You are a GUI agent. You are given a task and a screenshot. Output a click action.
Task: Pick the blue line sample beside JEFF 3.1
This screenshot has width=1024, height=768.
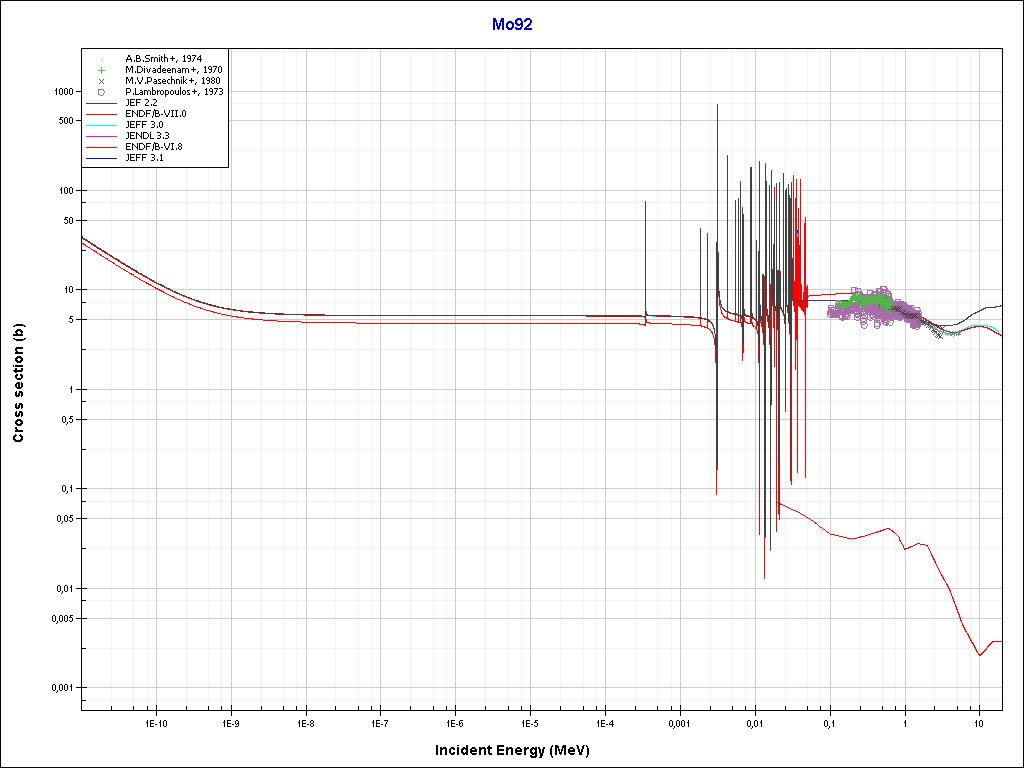101,158
